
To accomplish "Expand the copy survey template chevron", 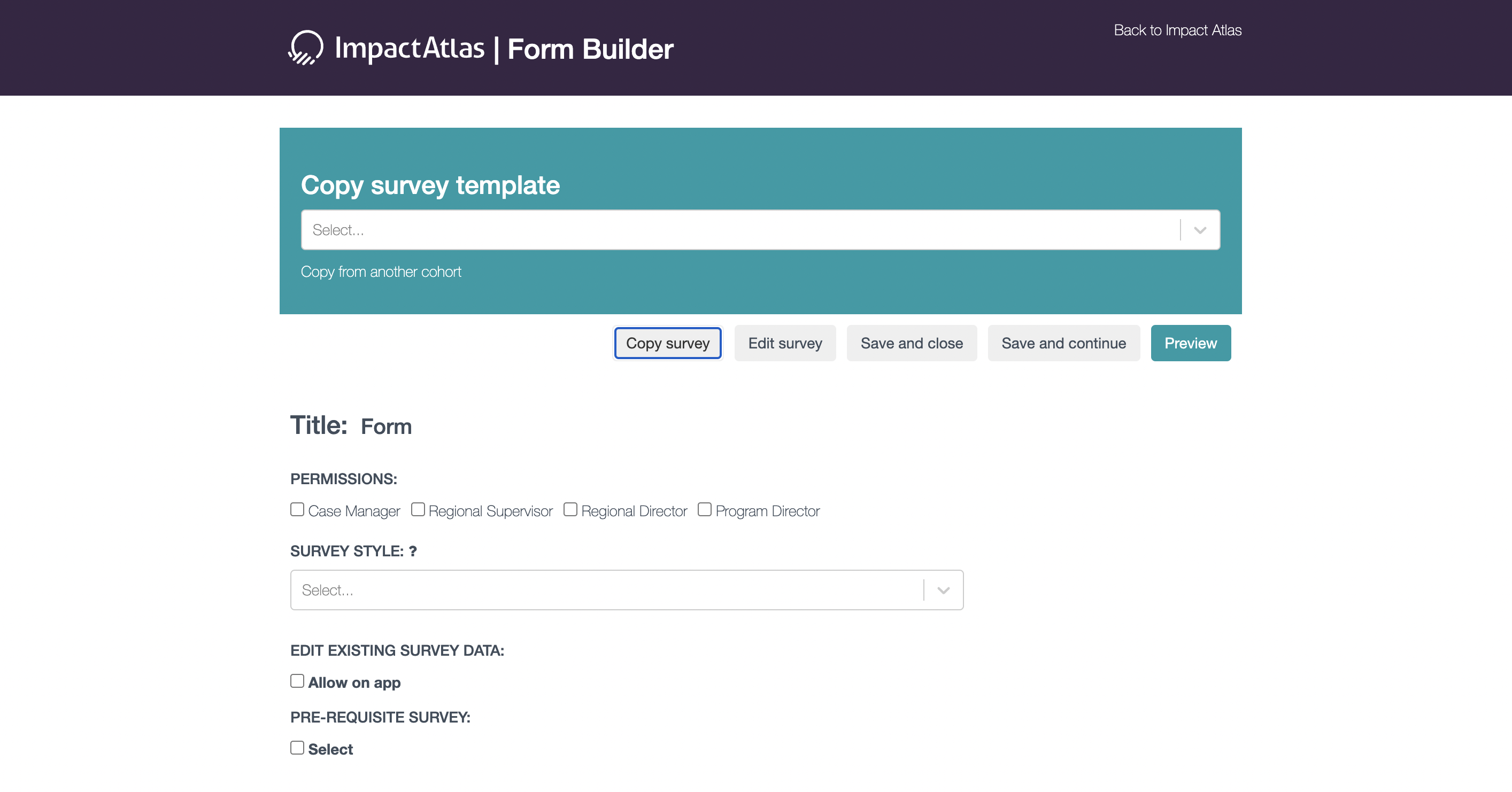I will [1200, 230].
